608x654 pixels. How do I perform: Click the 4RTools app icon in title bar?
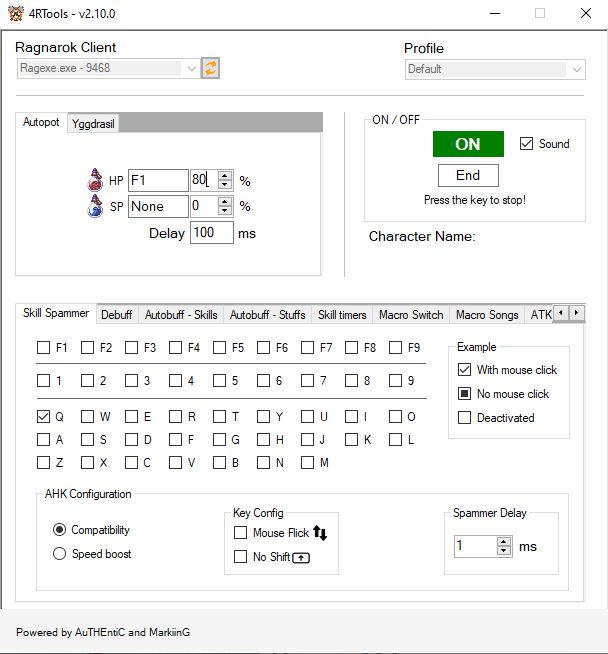[x=16, y=13]
